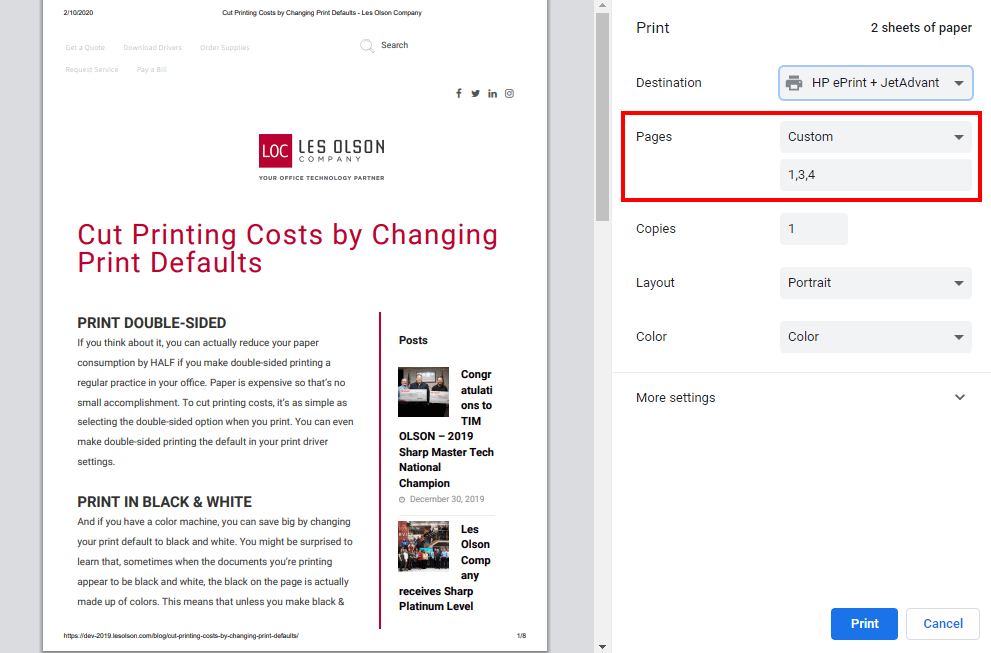Click the preview vertical scrollbar thumb

(602, 117)
